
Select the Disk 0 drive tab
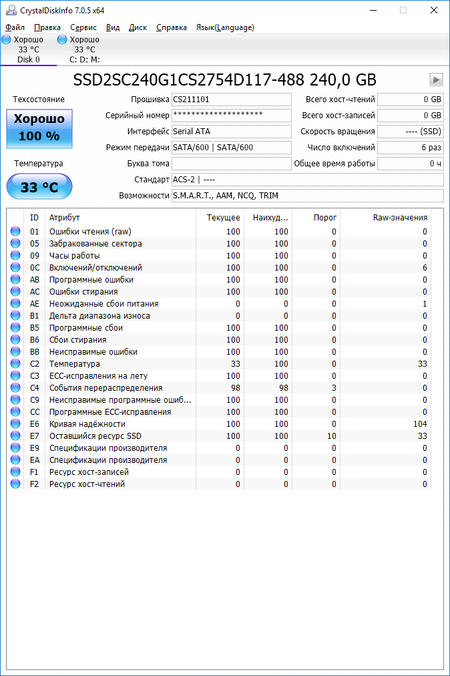(28, 50)
